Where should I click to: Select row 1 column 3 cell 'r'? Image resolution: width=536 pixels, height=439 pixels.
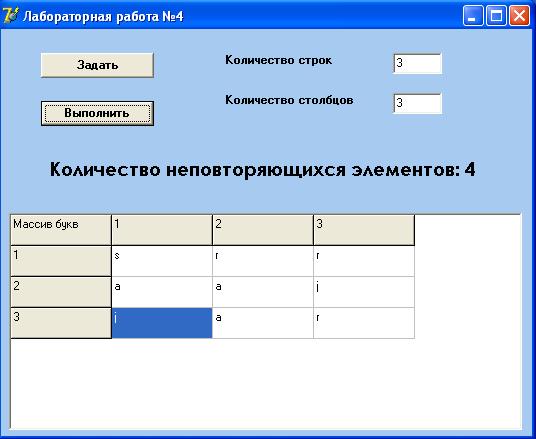coord(364,261)
